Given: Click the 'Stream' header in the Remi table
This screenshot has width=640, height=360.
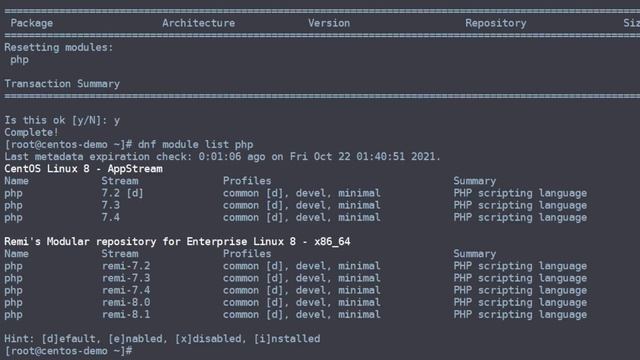Looking at the screenshot, I should (x=120, y=254).
